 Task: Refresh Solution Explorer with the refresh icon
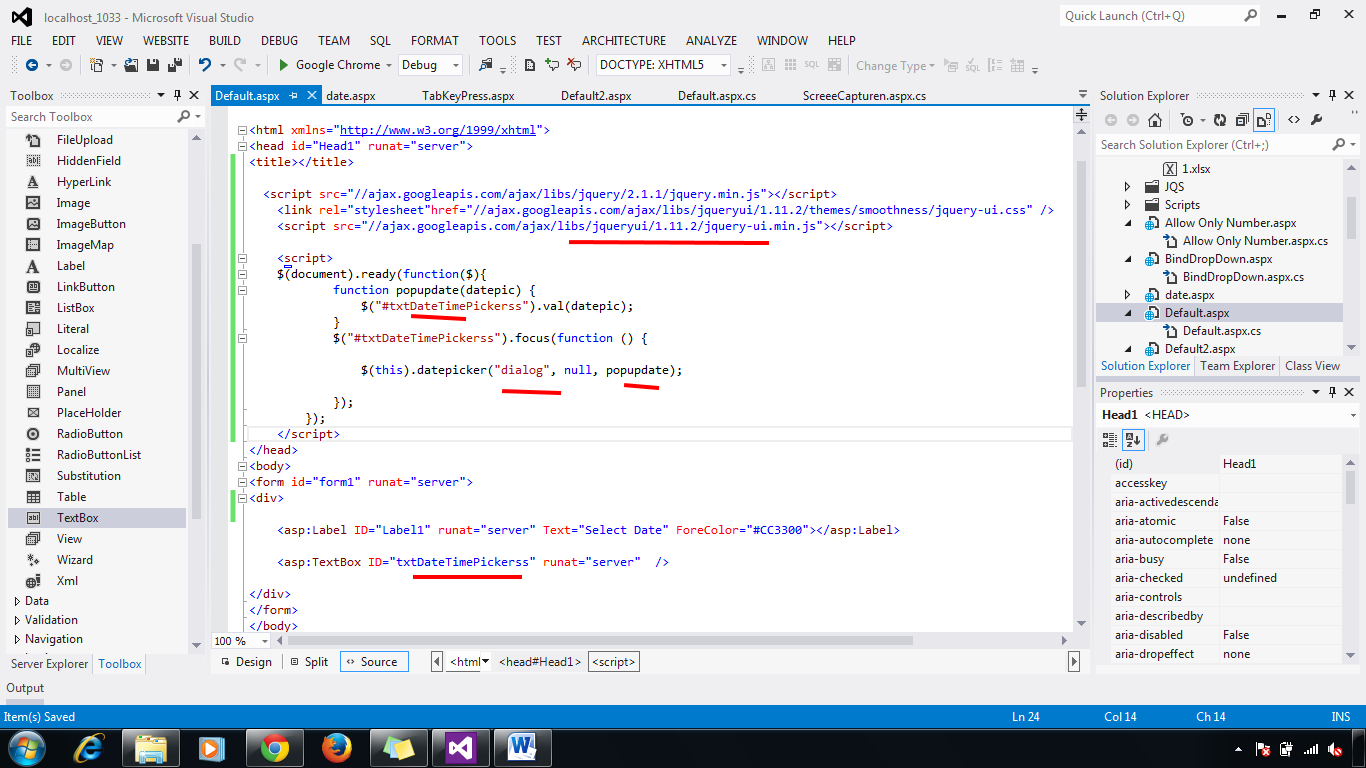click(1220, 120)
